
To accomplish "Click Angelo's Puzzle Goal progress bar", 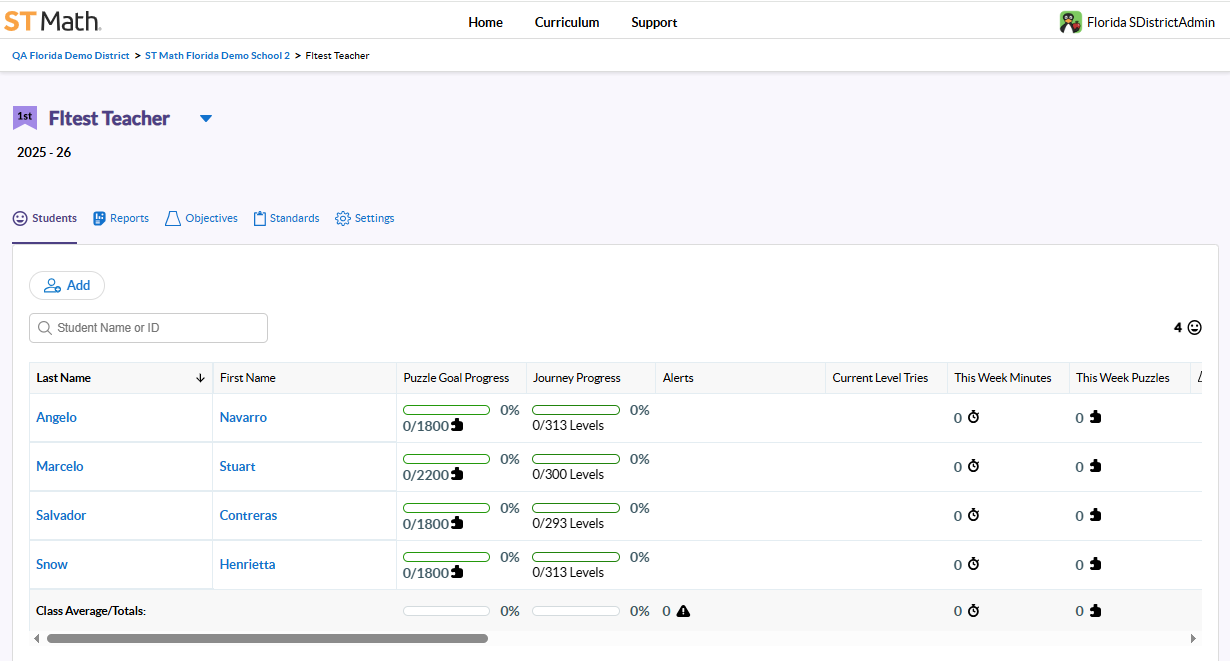I will pyautogui.click(x=446, y=410).
